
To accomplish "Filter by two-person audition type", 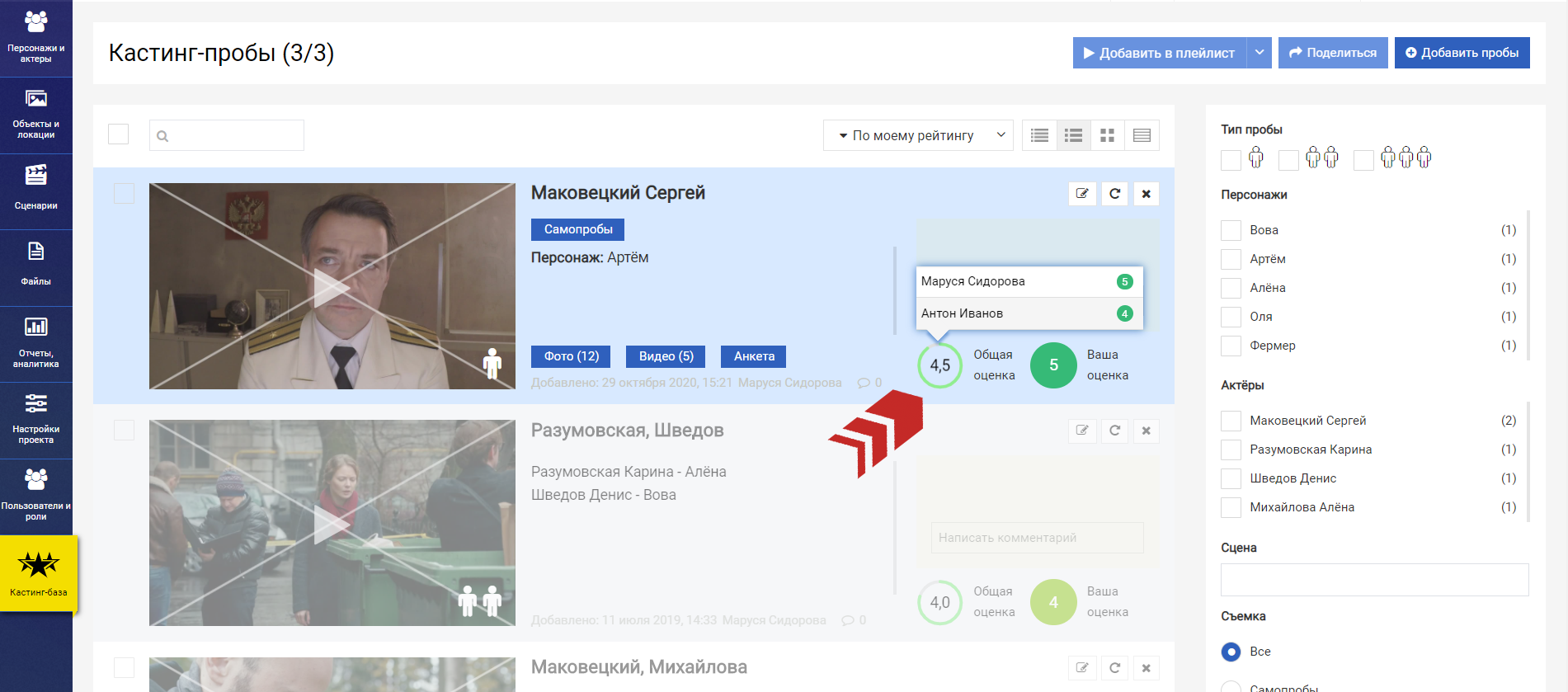I will point(1288,160).
